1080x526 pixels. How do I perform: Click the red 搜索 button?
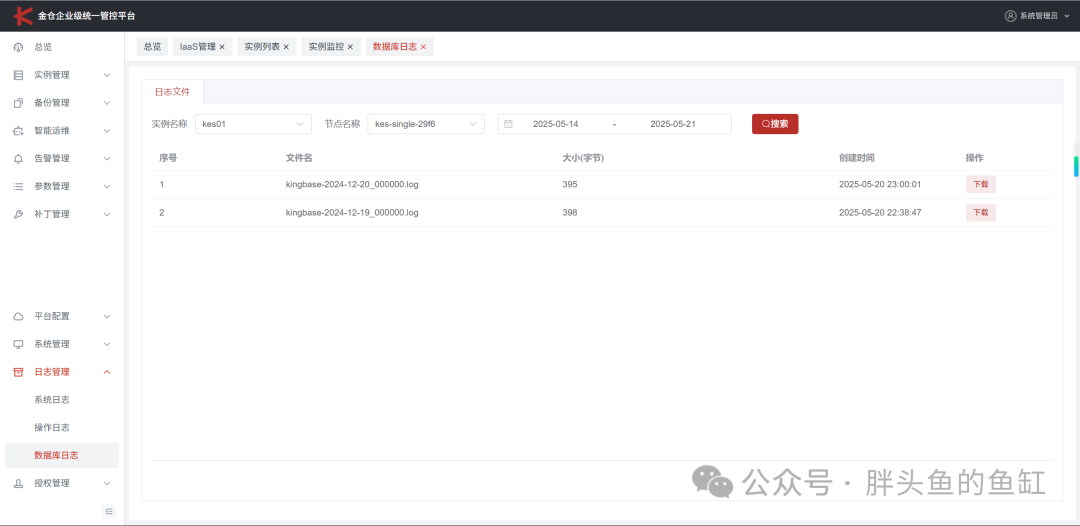[x=775, y=124]
